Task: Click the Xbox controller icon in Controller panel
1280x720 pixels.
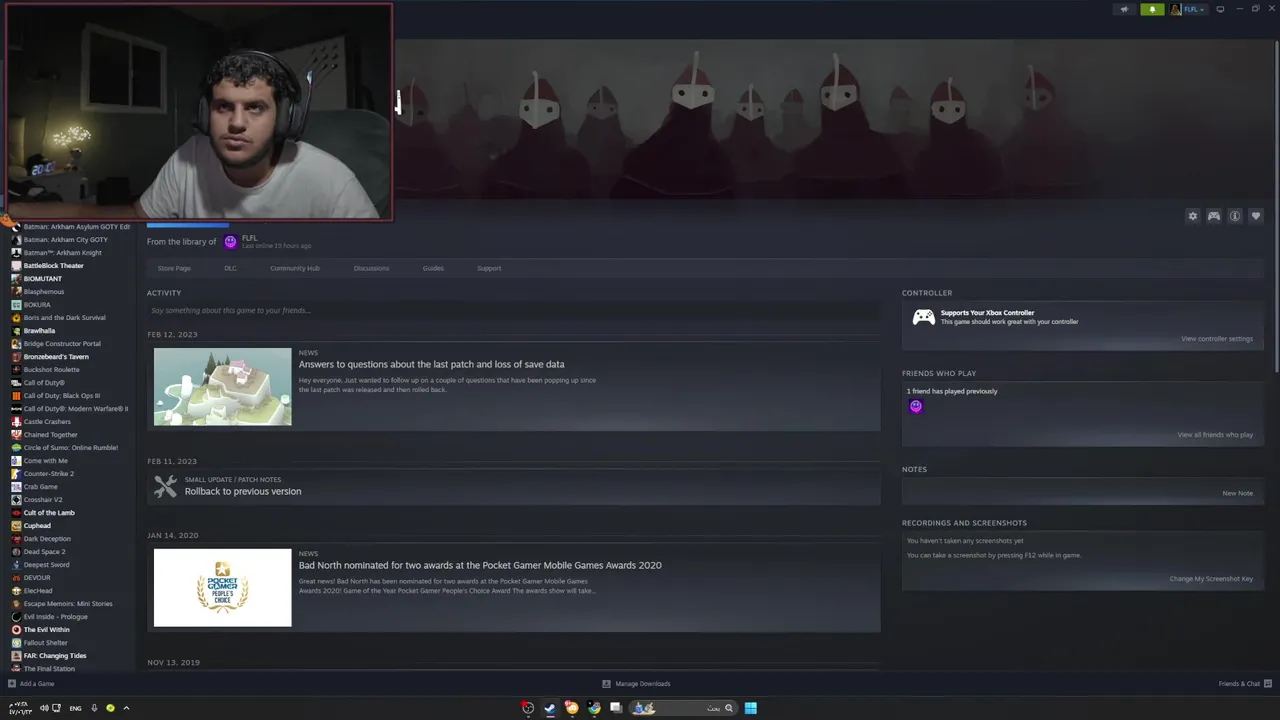Action: point(923,317)
